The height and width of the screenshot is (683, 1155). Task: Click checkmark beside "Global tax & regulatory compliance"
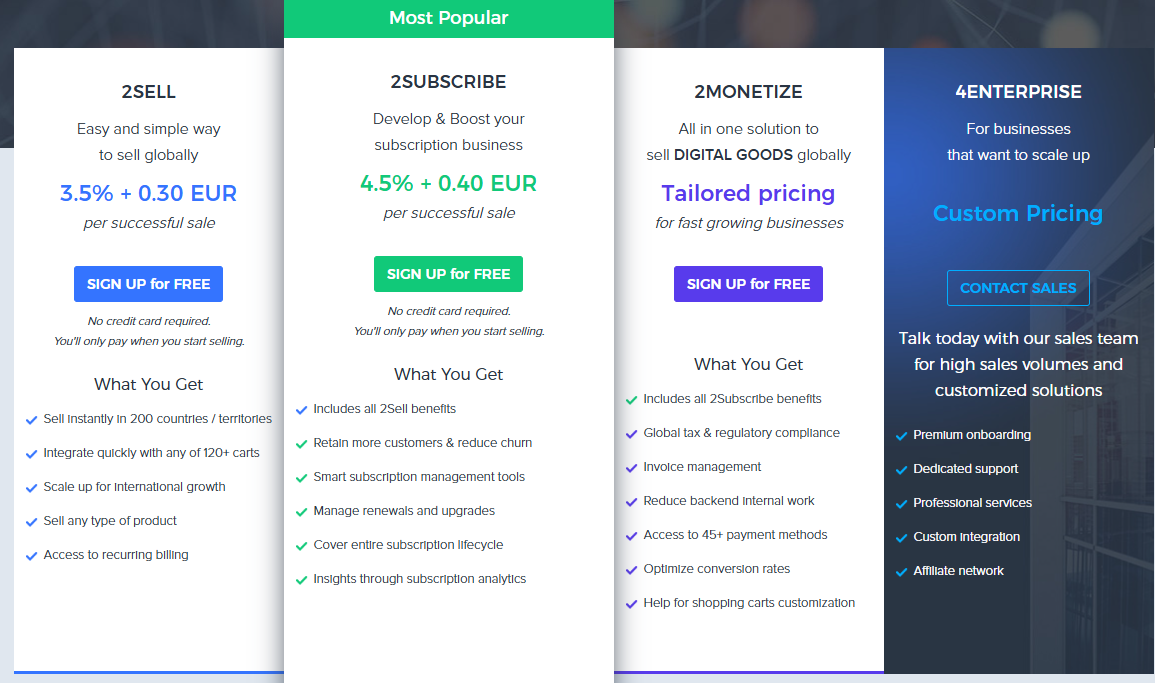click(631, 434)
